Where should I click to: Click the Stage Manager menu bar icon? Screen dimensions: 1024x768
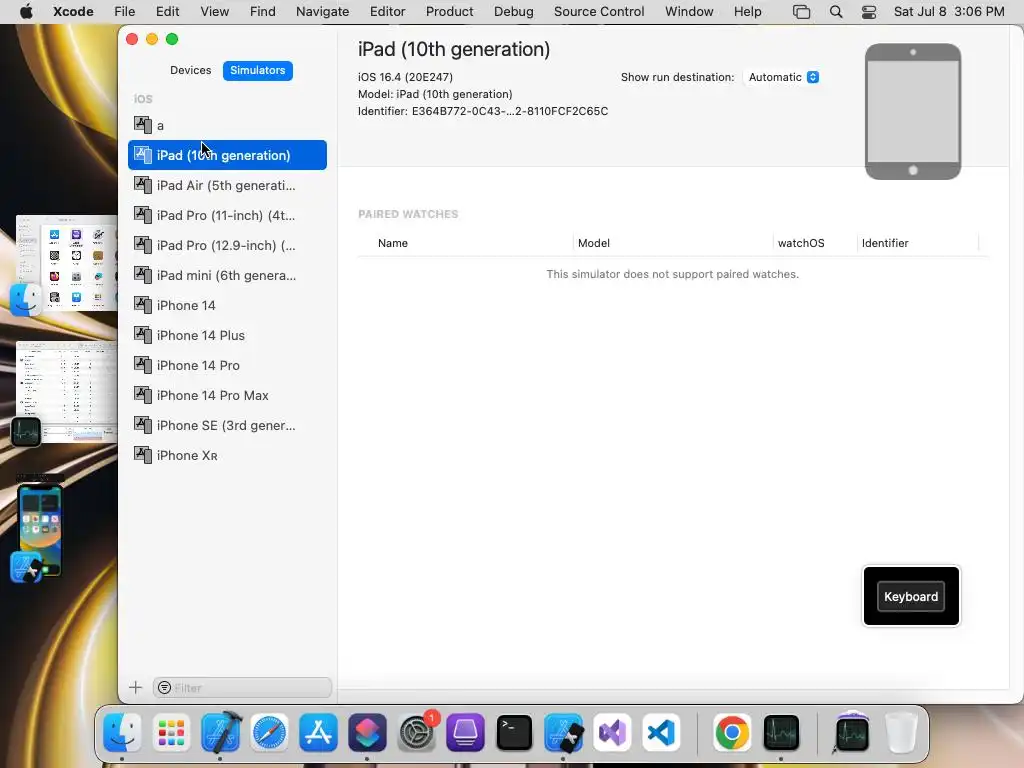click(x=801, y=12)
